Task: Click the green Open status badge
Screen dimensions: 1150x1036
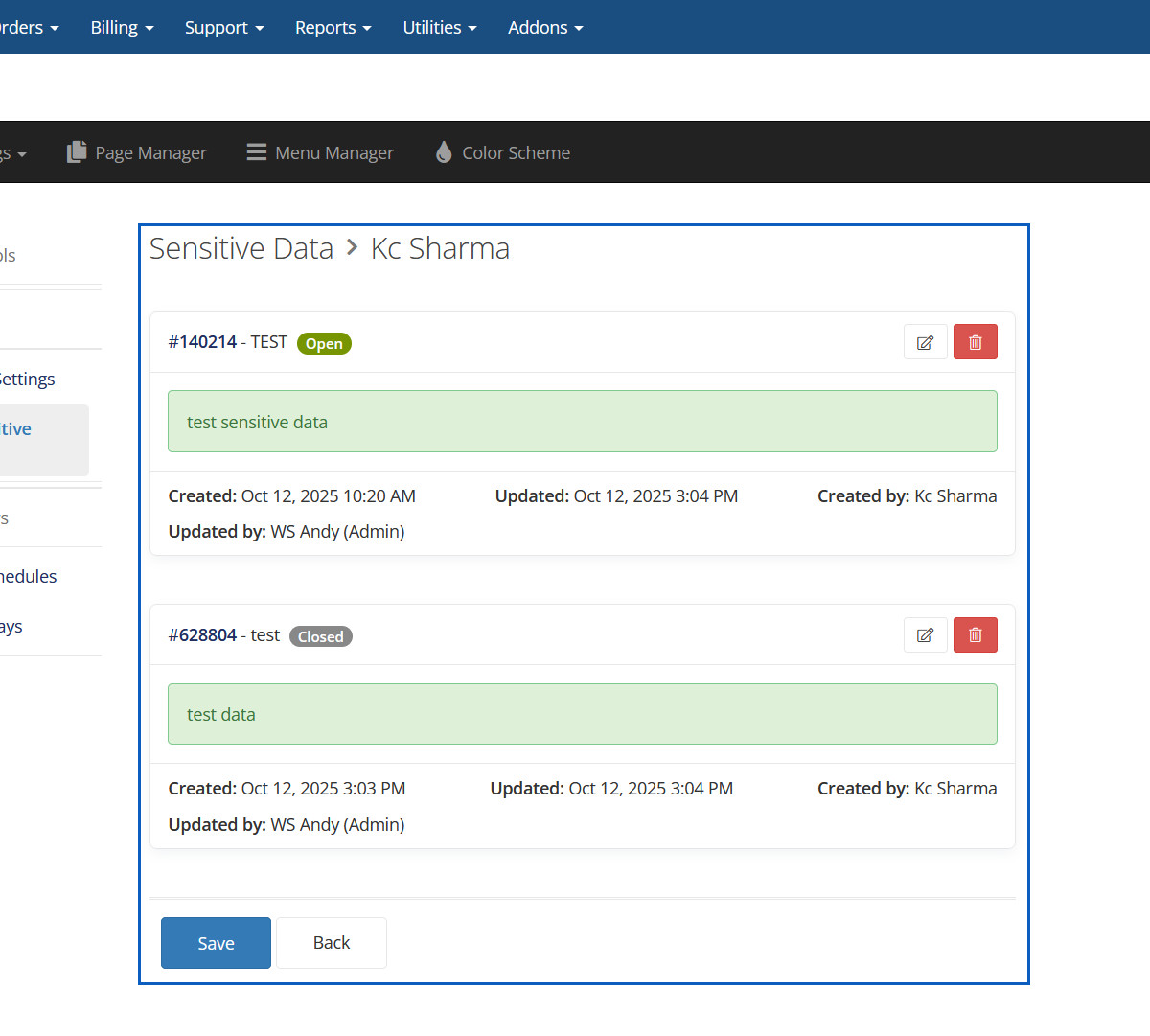Action: 324,344
